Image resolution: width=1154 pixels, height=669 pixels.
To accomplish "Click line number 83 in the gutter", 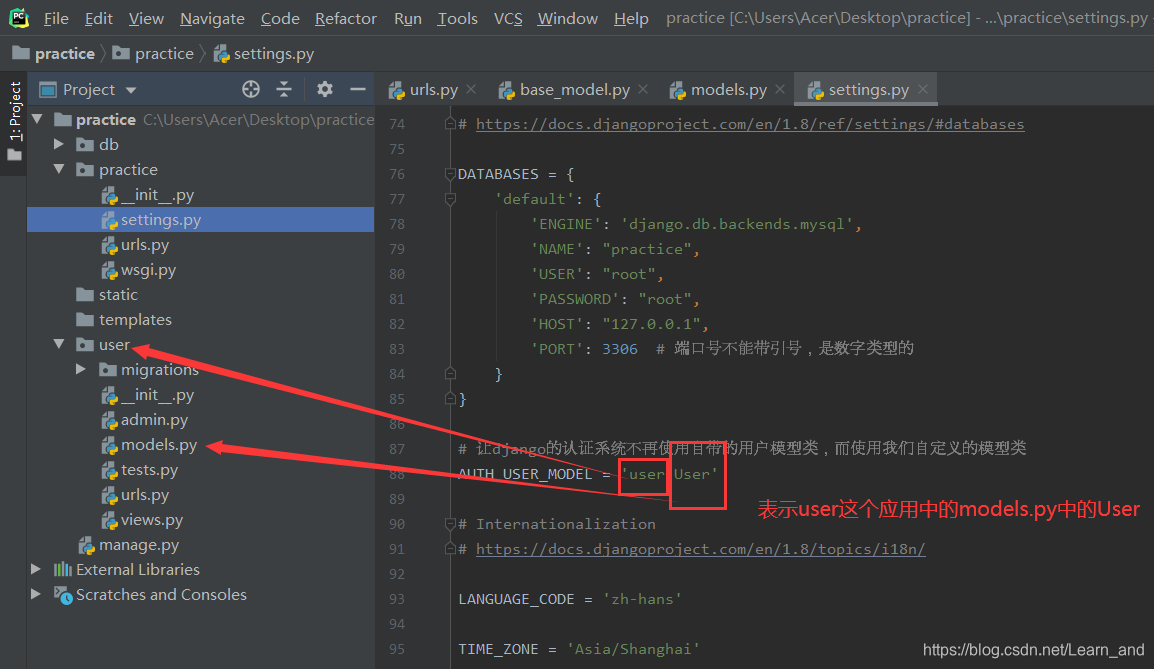I will (397, 349).
